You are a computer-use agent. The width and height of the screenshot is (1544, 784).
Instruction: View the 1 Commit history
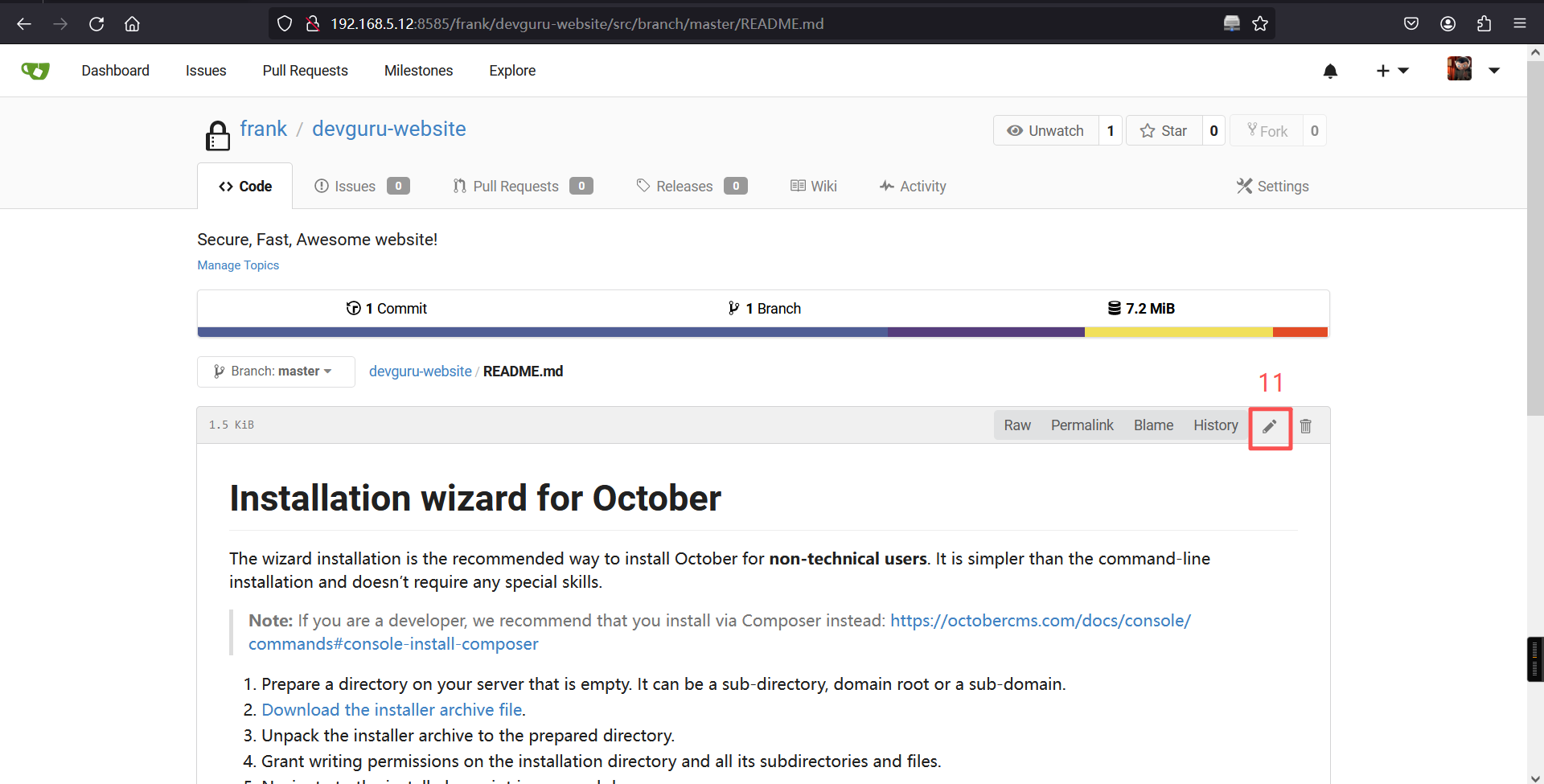[x=387, y=309]
